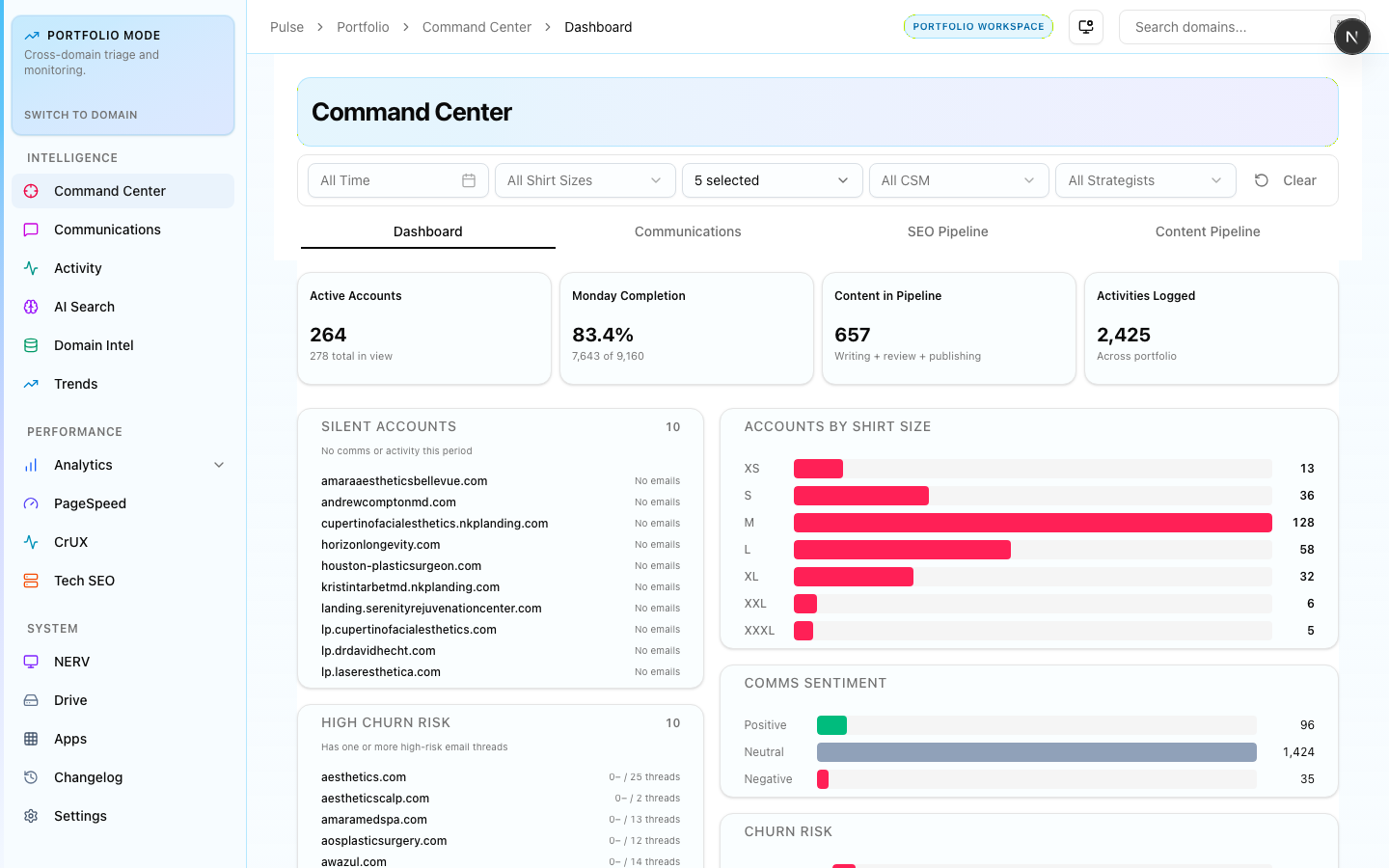The image size is (1389, 868).
Task: Click the M shirt size bar
Action: pos(1032,523)
